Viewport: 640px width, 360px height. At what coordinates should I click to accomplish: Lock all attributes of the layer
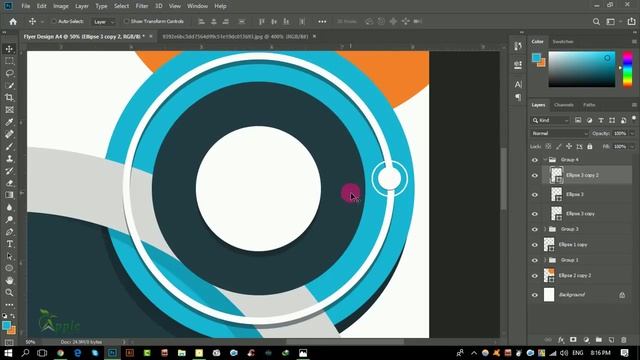589,147
